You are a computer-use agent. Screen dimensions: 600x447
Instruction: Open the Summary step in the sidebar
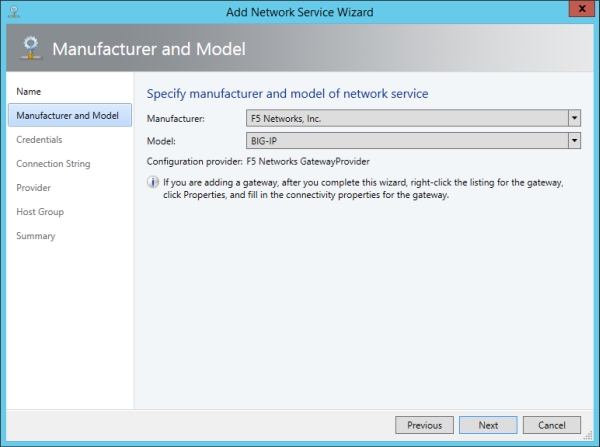tap(36, 236)
